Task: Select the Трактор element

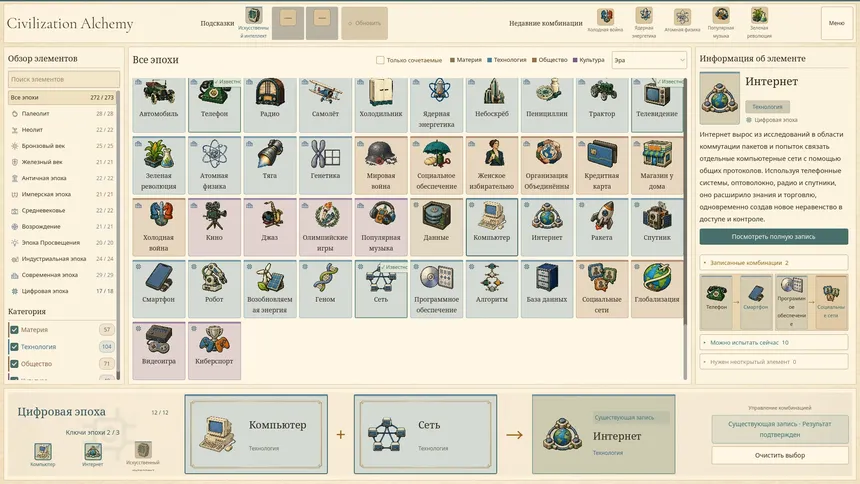Action: tap(602, 104)
